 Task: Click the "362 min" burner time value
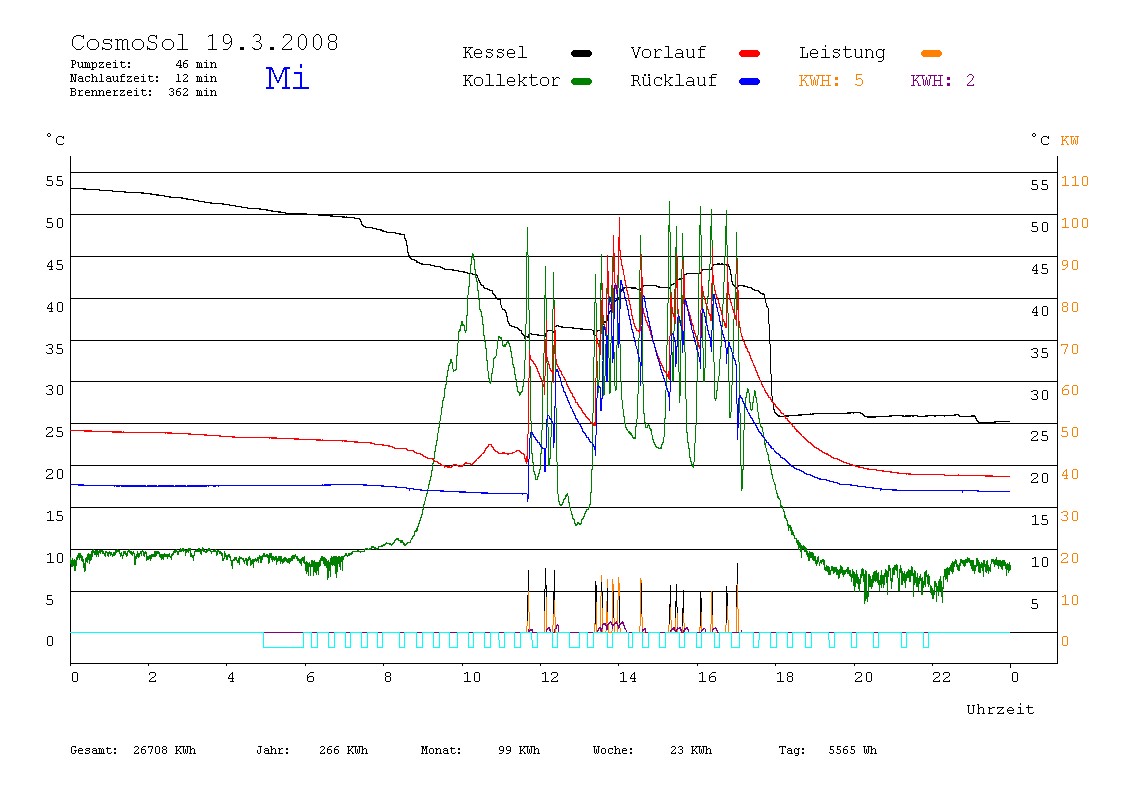pos(193,92)
